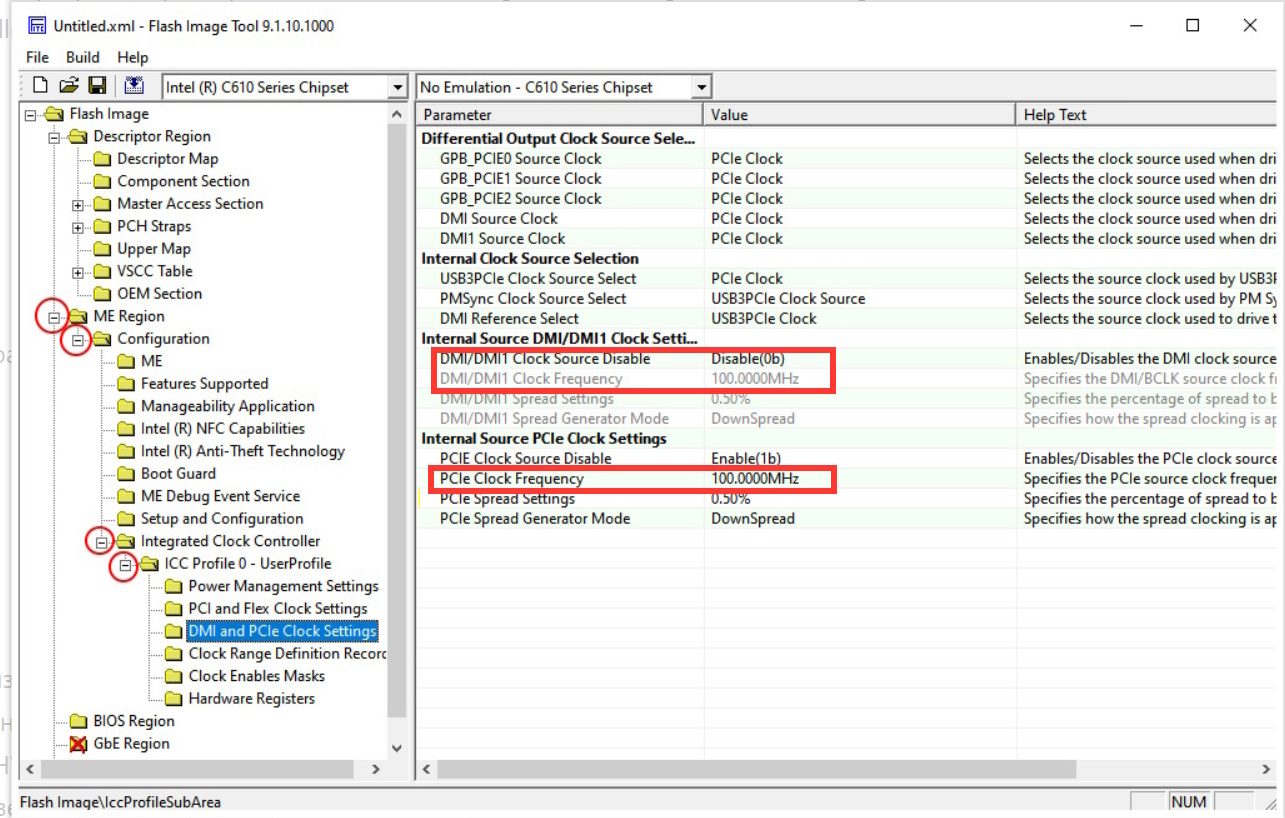Click the PCIE Clock Source Disable parameter
This screenshot has height=818, width=1285.
pyautogui.click(x=526, y=458)
